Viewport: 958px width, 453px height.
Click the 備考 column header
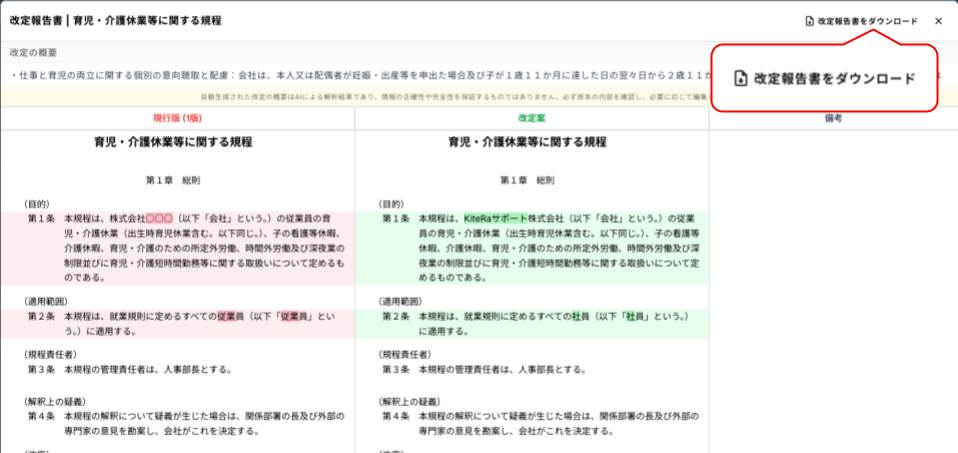832,118
